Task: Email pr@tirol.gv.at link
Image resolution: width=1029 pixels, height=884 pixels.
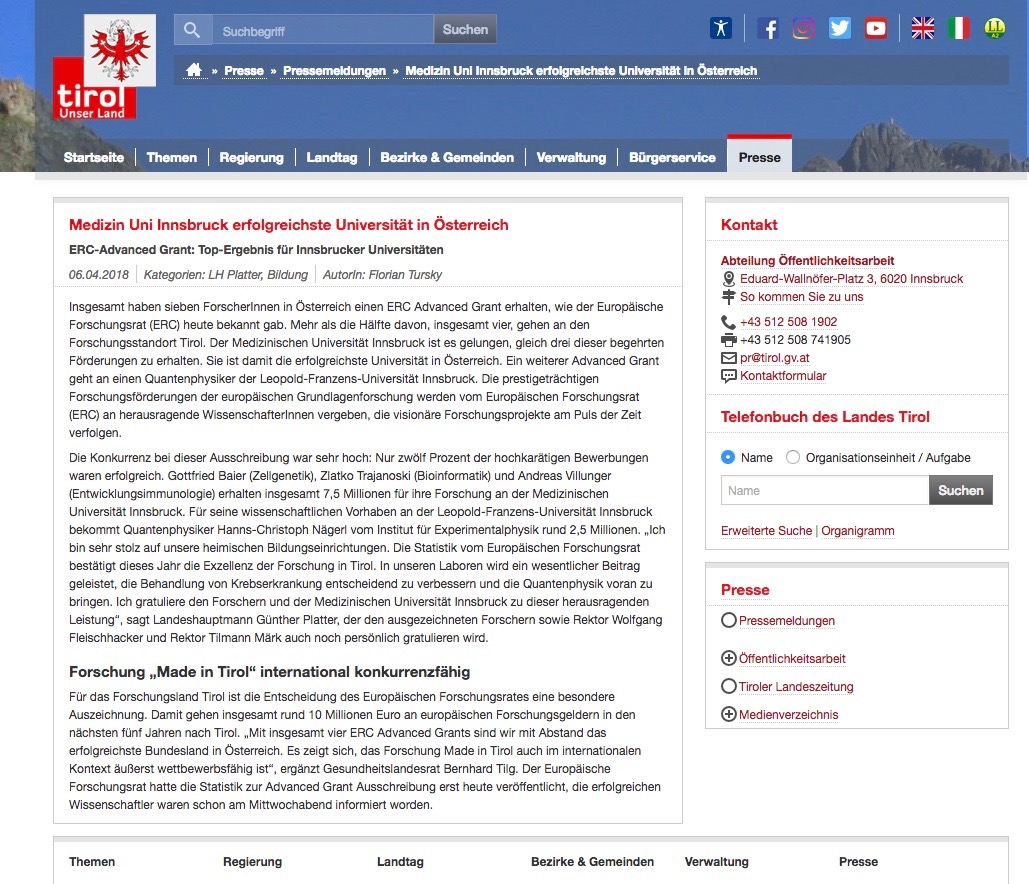Action: pyautogui.click(x=774, y=358)
